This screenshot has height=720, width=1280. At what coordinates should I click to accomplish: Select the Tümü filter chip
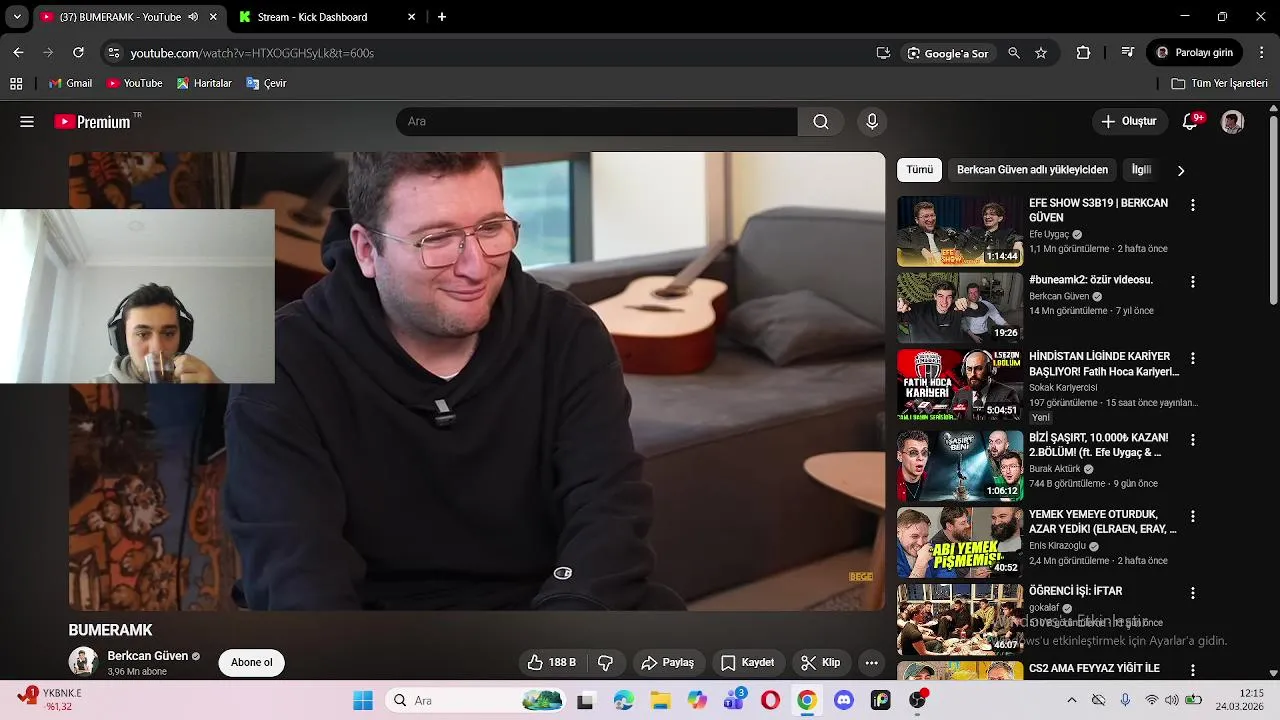920,170
